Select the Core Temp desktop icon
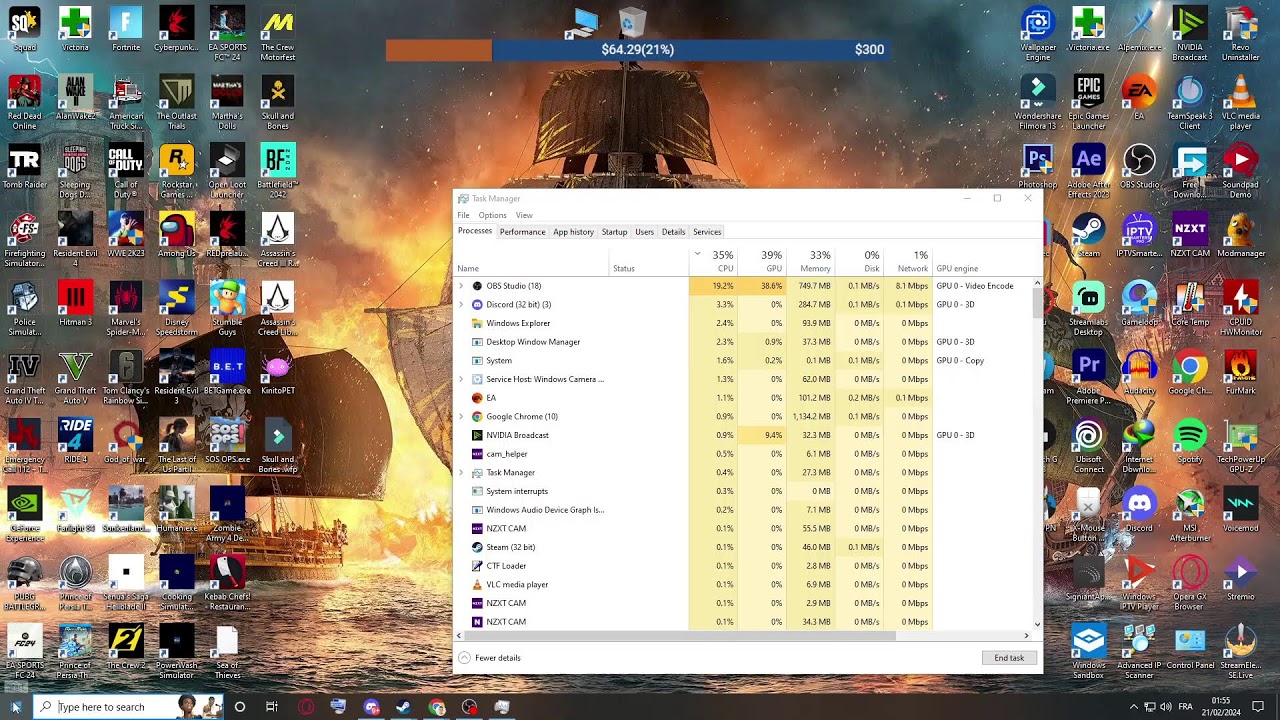The width and height of the screenshot is (1280, 720). coord(1189,304)
